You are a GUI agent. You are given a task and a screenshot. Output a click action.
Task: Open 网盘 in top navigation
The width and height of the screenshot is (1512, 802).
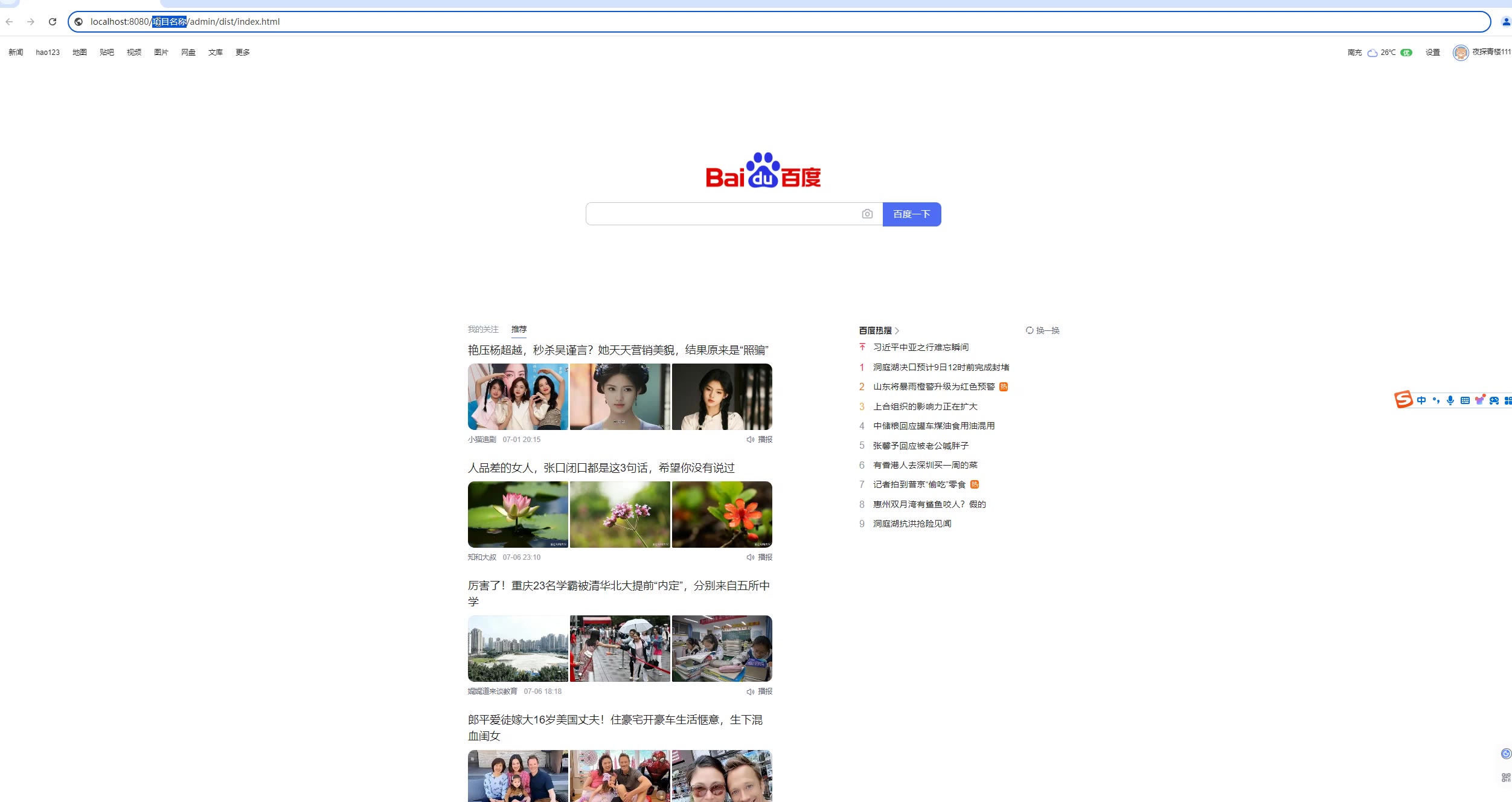click(188, 53)
